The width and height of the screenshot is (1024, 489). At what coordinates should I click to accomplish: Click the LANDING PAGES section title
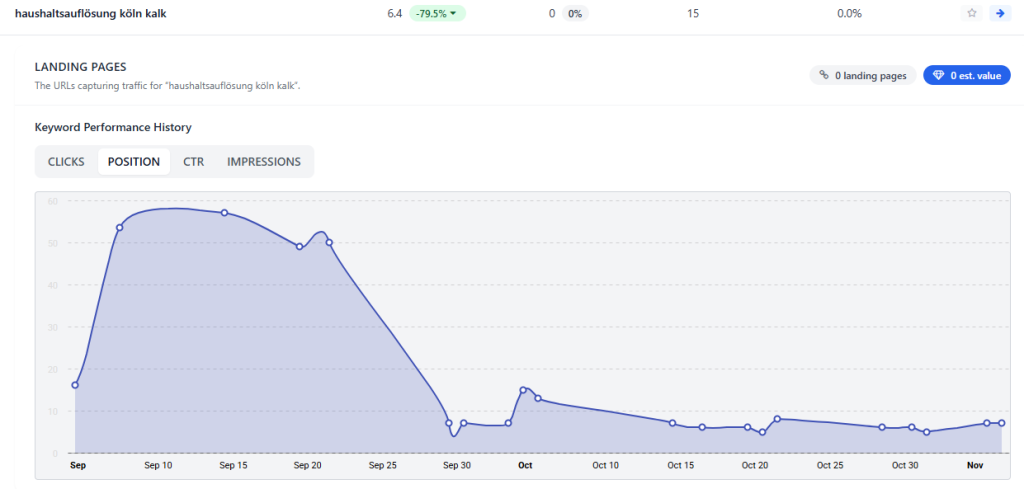(x=80, y=67)
